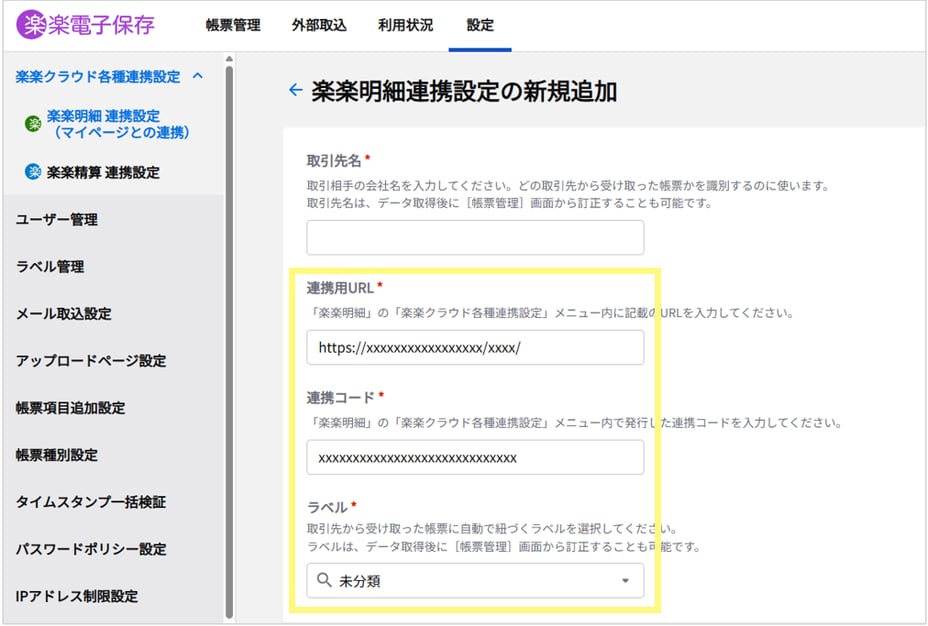Image resolution: width=928 pixels, height=626 pixels.
Task: Open 帳票項目追加設定 in sidebar
Action: [x=70, y=408]
